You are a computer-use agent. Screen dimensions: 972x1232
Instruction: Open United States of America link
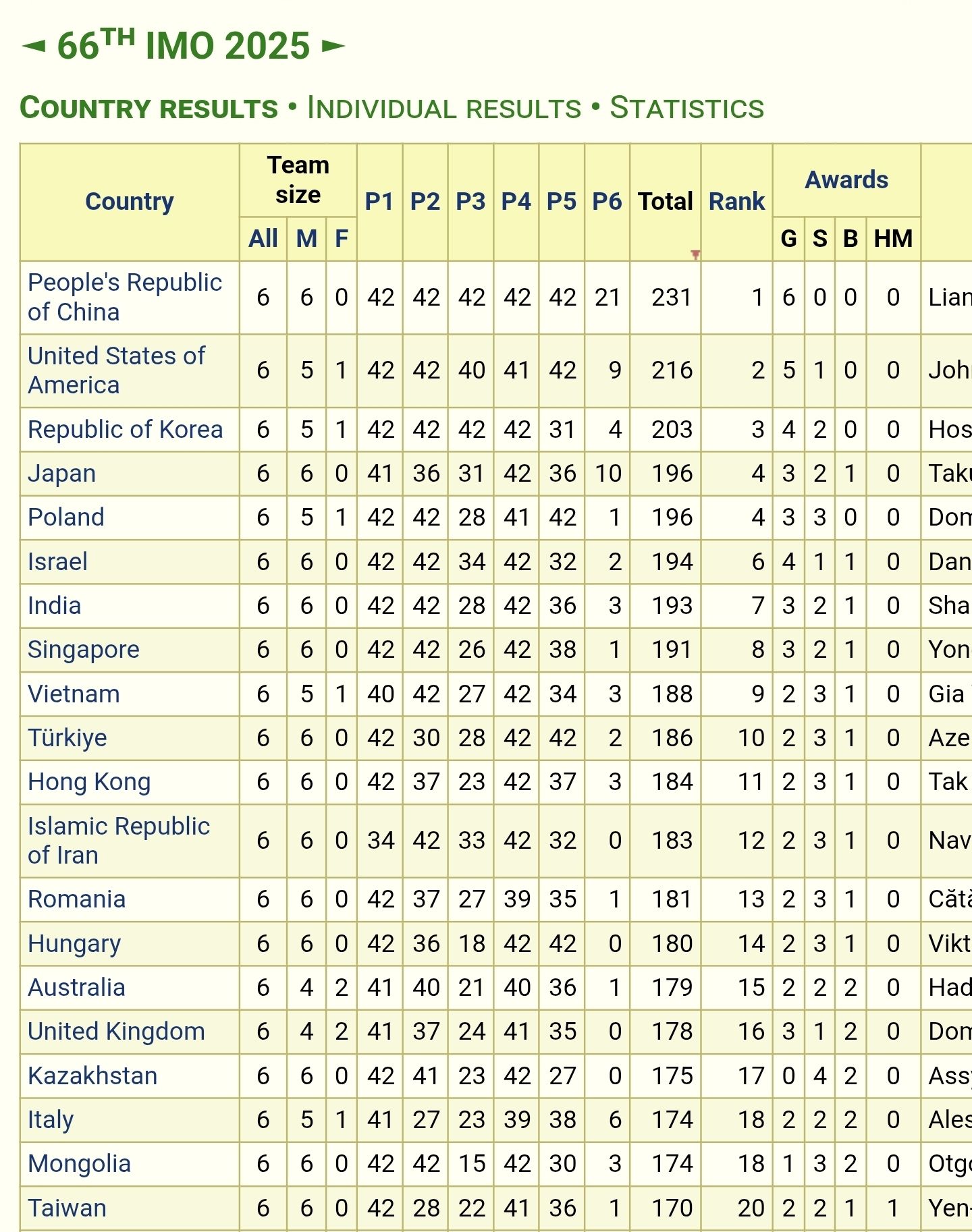point(116,370)
